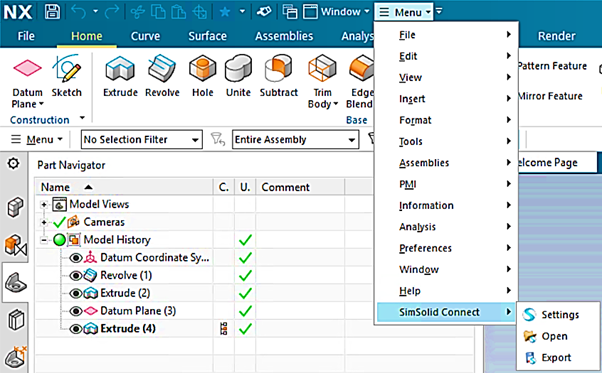The image size is (602, 373).
Task: Select the Trim Body tool
Action: tap(322, 81)
